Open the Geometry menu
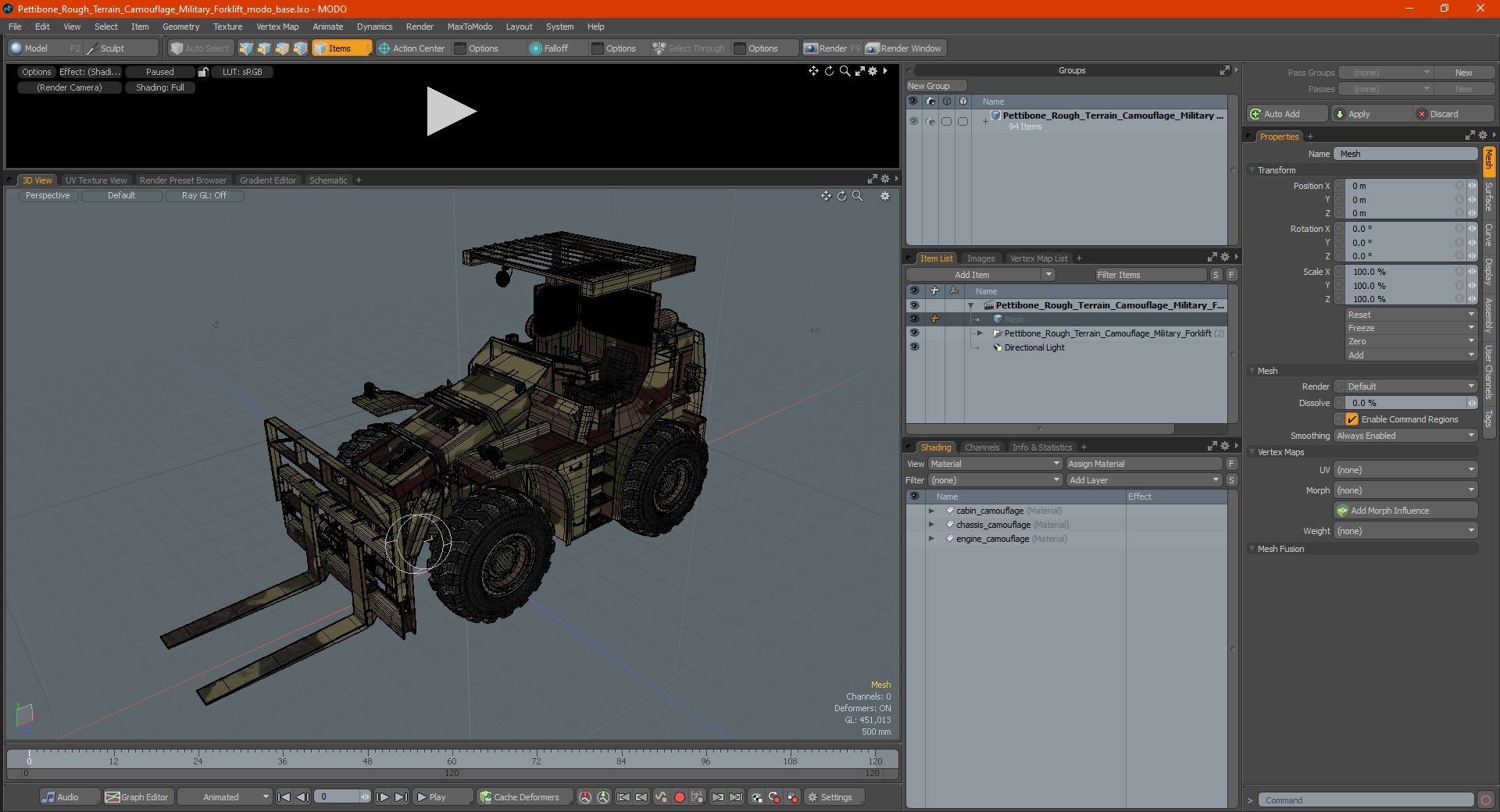This screenshot has width=1500, height=812. (180, 27)
